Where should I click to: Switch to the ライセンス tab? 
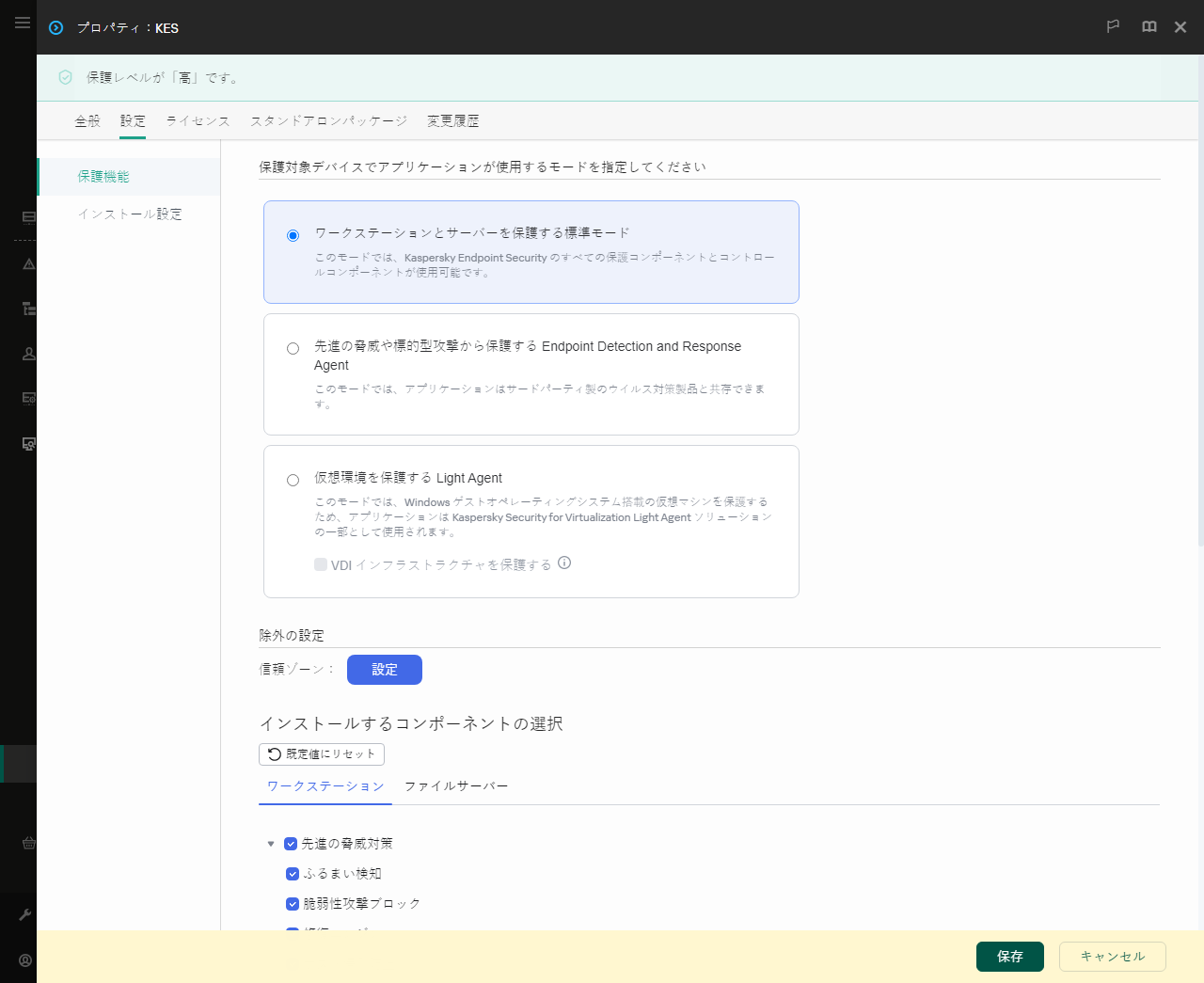click(197, 120)
